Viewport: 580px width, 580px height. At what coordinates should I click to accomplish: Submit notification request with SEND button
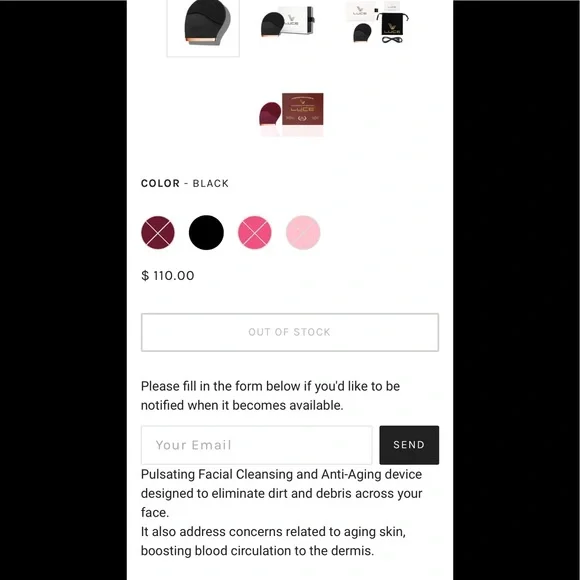point(409,445)
